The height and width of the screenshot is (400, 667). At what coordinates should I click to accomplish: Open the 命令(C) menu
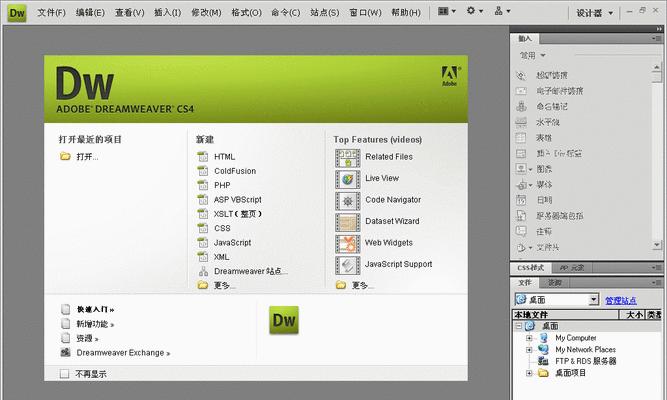285,13
